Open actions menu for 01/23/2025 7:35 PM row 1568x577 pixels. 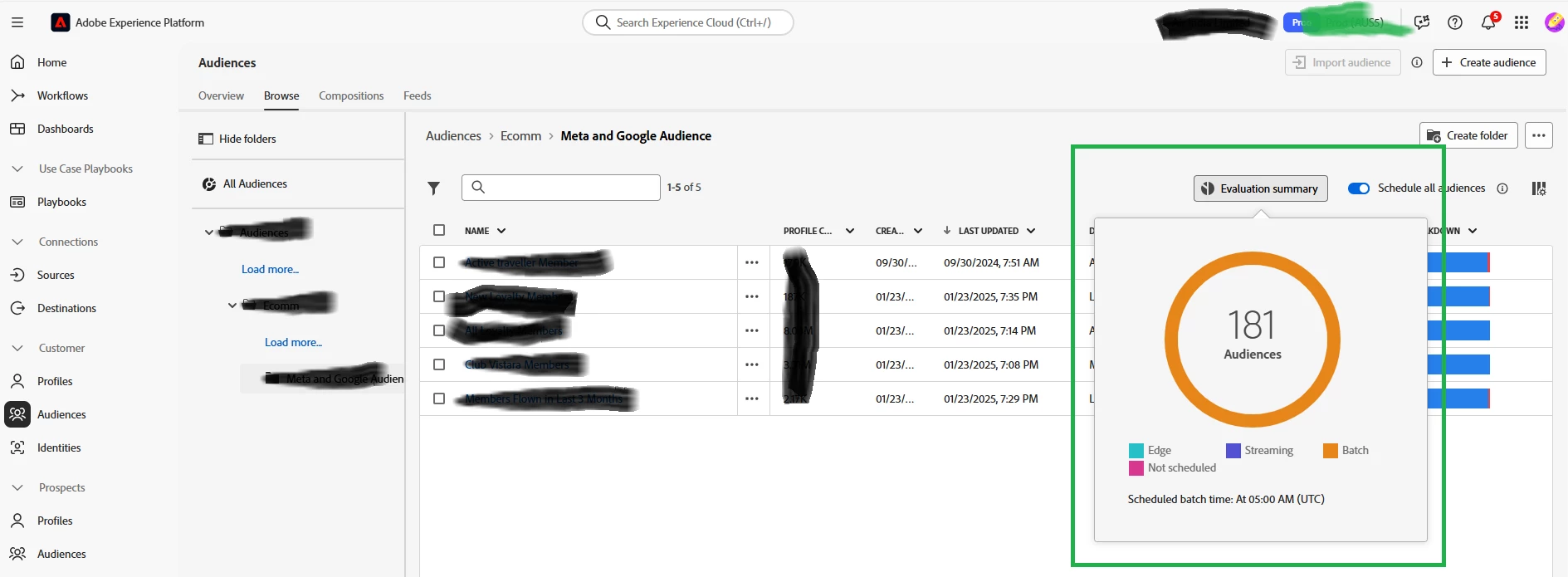752,296
